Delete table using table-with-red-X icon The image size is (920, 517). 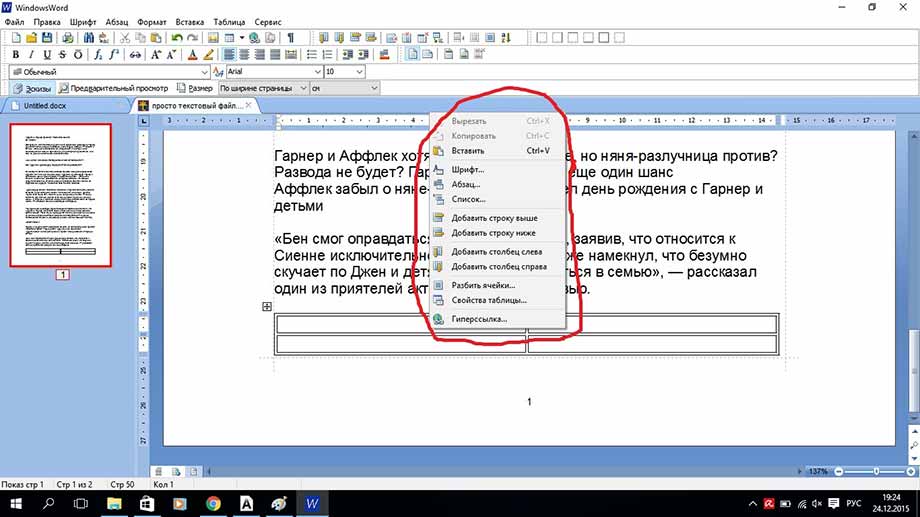[x=422, y=38]
